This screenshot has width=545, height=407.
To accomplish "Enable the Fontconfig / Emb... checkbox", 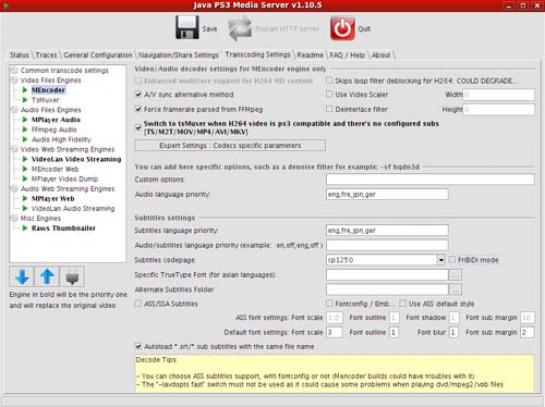I will point(329,304).
